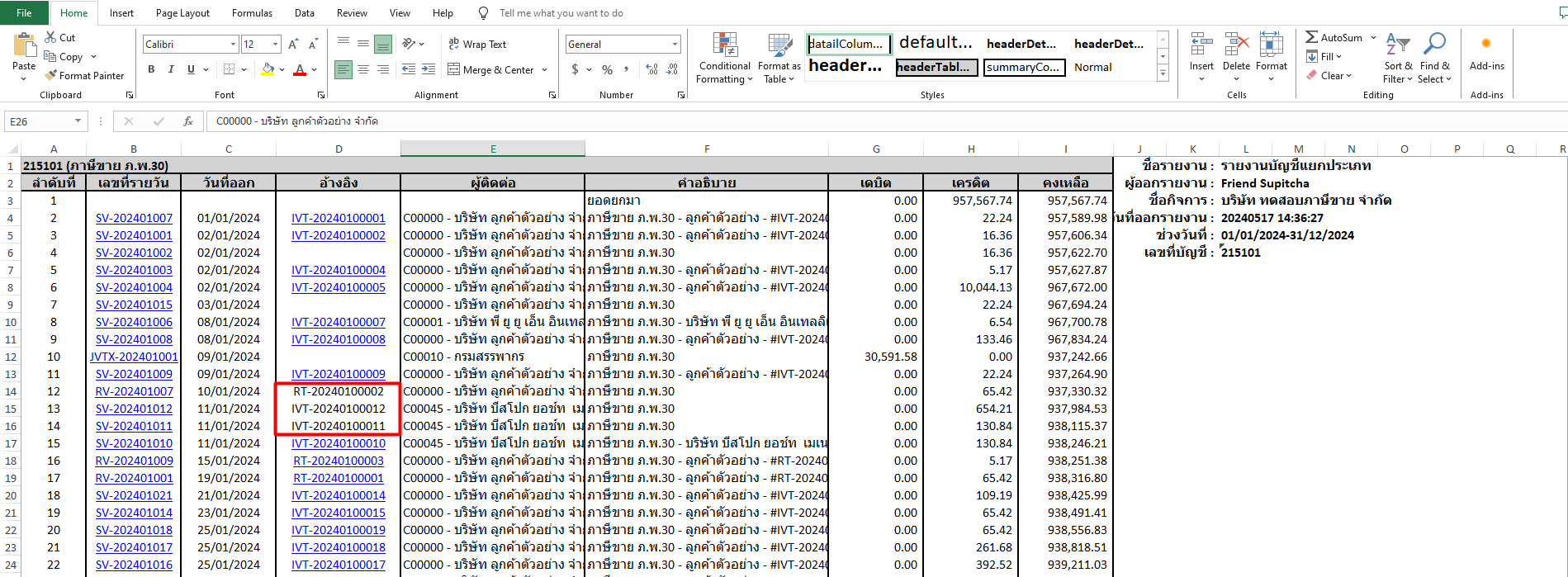Click the Paste clipboard icon
Image resolution: width=1568 pixels, height=577 pixels.
[24, 46]
